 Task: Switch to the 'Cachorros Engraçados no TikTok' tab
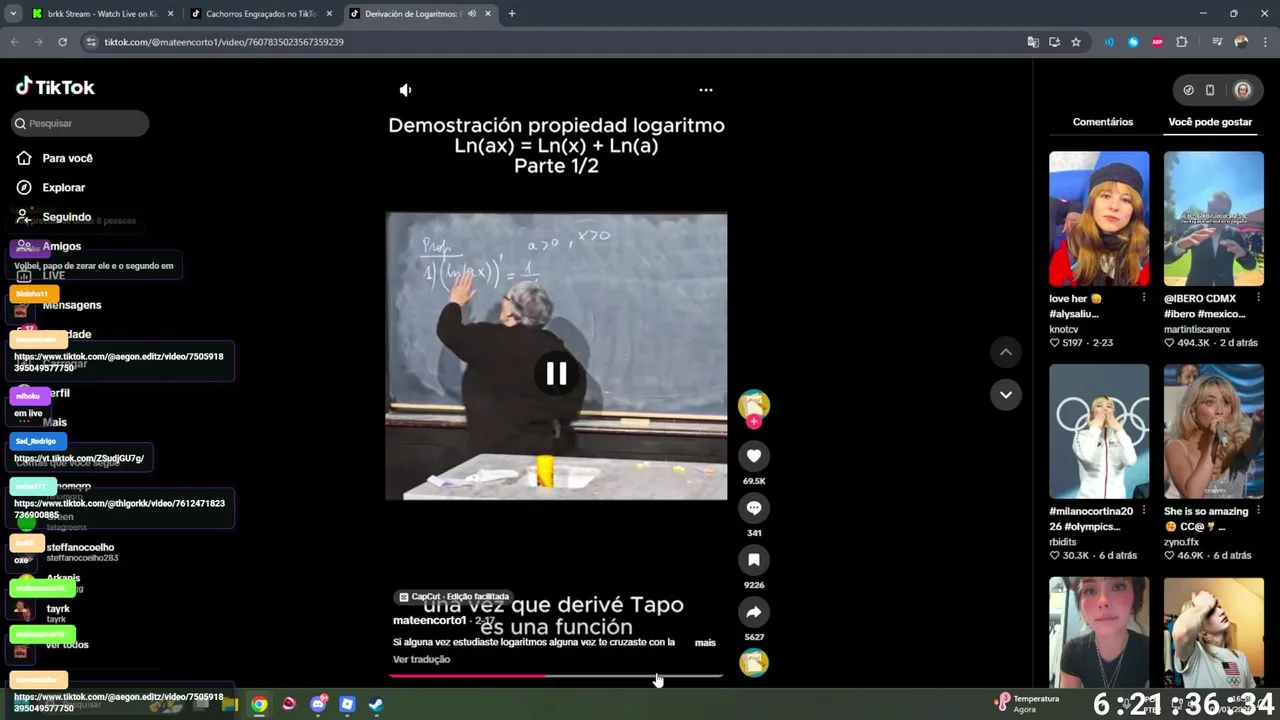point(260,14)
